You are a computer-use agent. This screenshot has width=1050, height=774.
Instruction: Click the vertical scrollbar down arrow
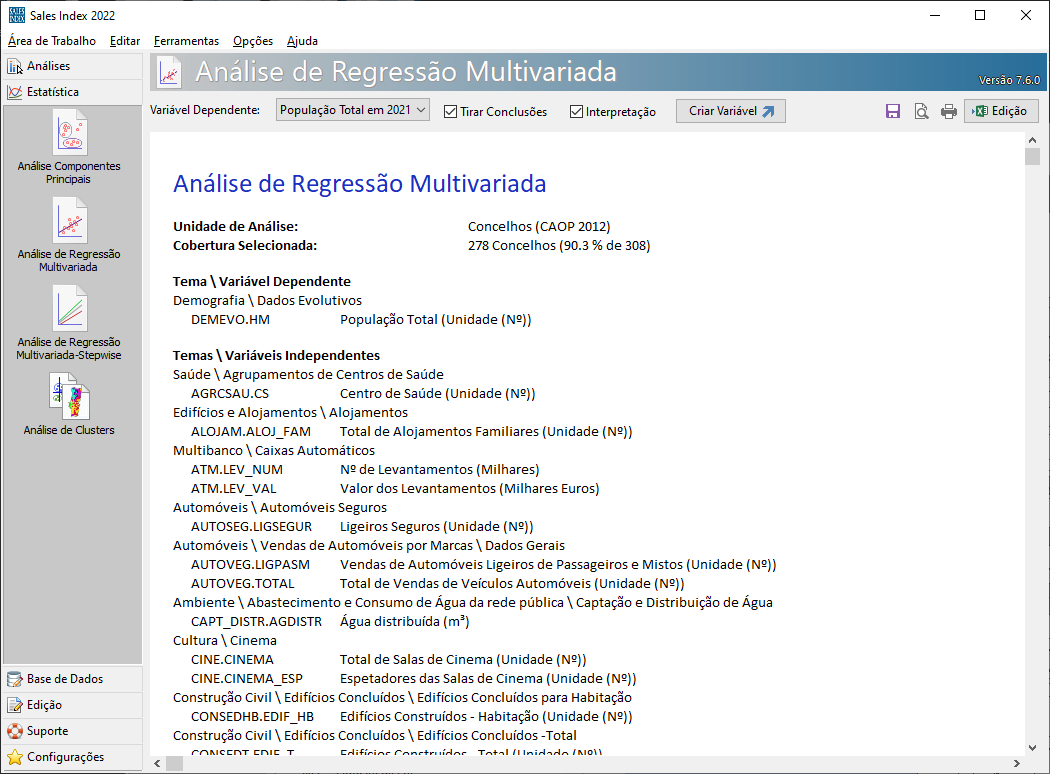pyautogui.click(x=1032, y=747)
